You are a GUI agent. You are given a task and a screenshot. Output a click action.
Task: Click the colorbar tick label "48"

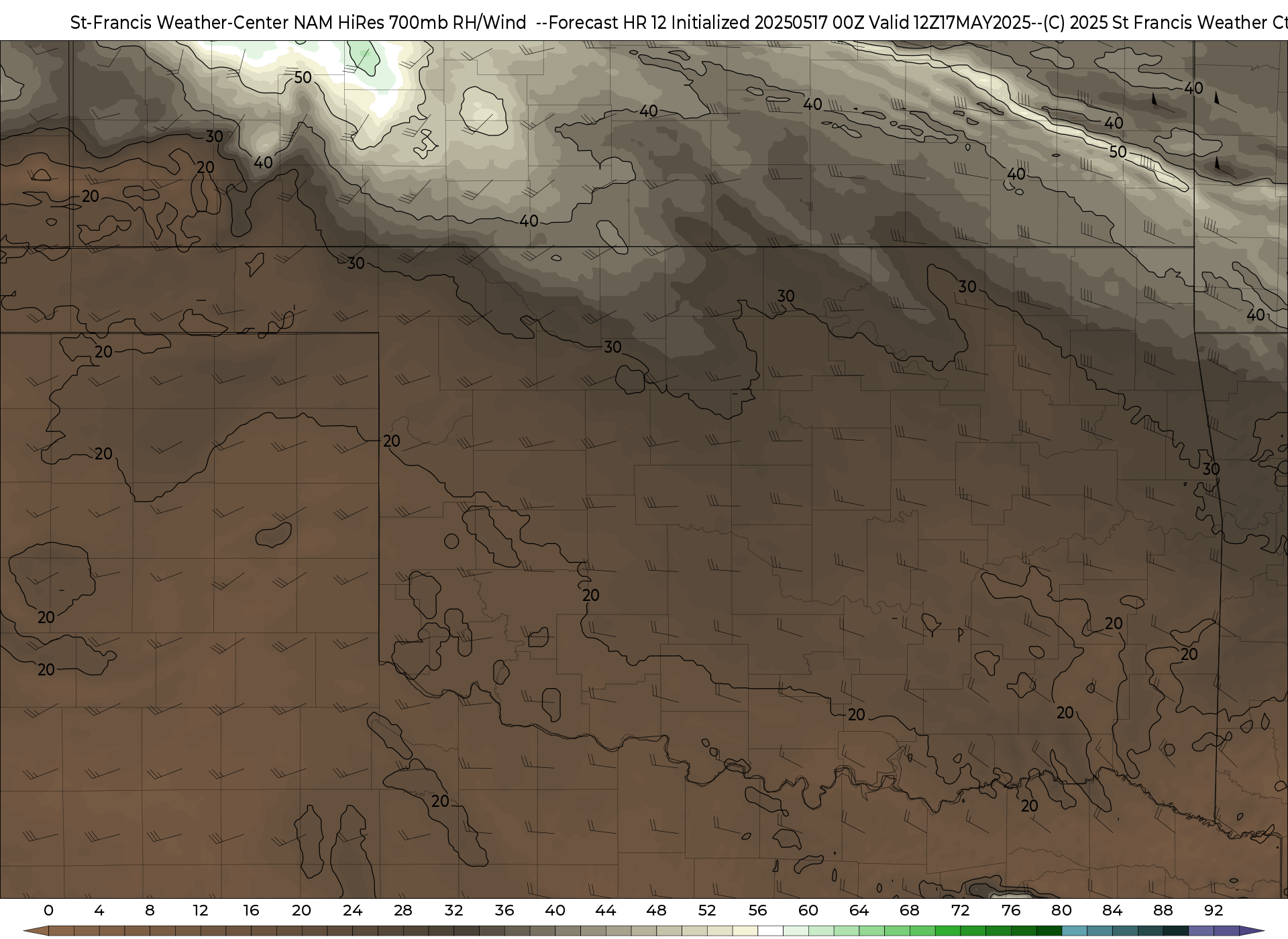[656, 910]
